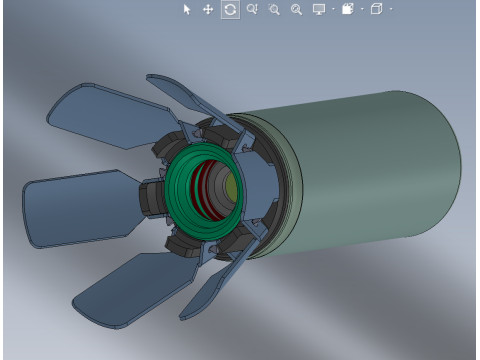Expand the display monitor dropdown arrow
The height and width of the screenshot is (360, 480).
(333, 9)
